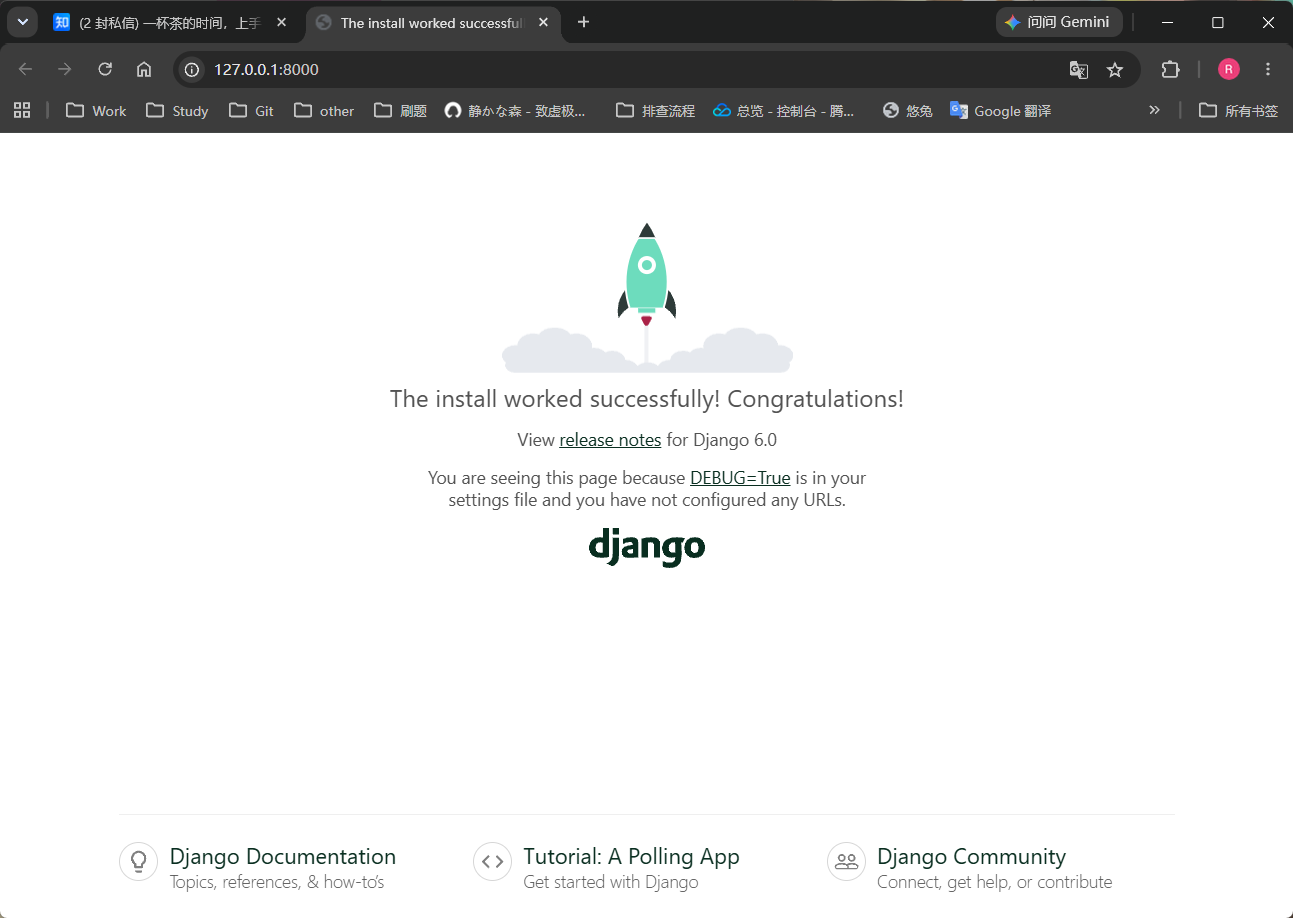Image resolution: width=1293 pixels, height=918 pixels.
Task: Bookmark this page with the star icon
Action: pos(1115,69)
